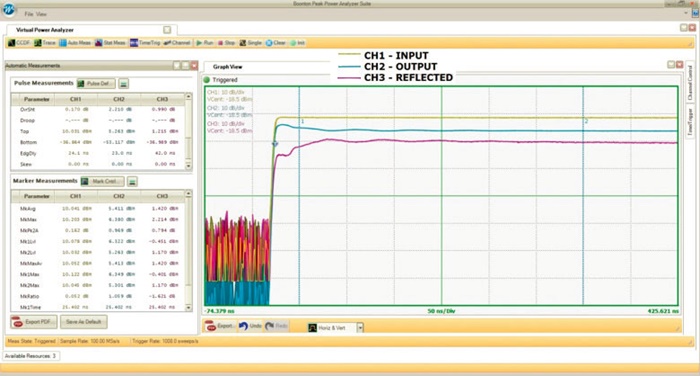Export measurements with Export PDF
Viewport: 700px width, 376px height.
pos(34,322)
